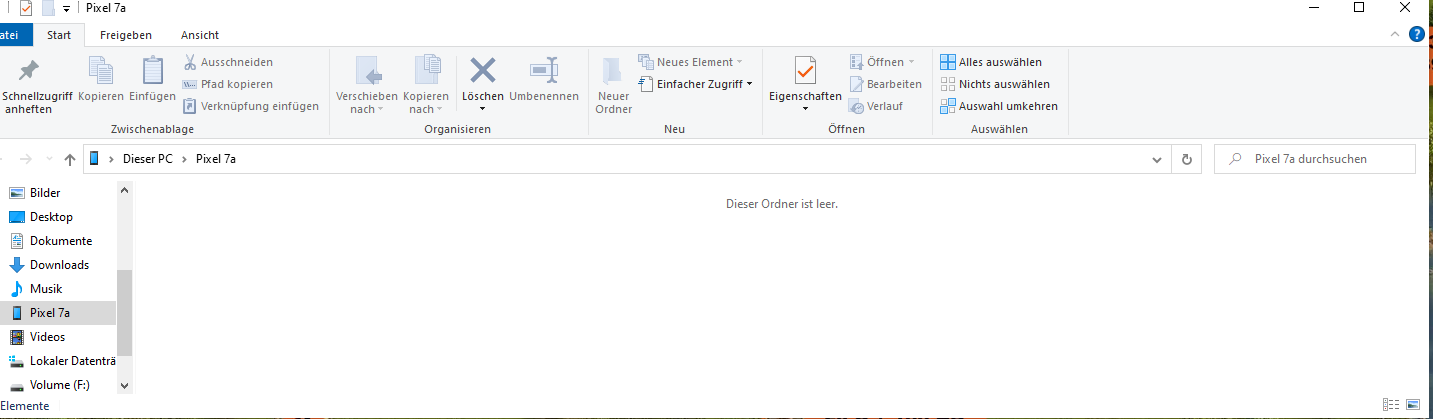The height and width of the screenshot is (419, 1433).
Task: Open the Freigeben ribbon tab
Action: coord(125,35)
